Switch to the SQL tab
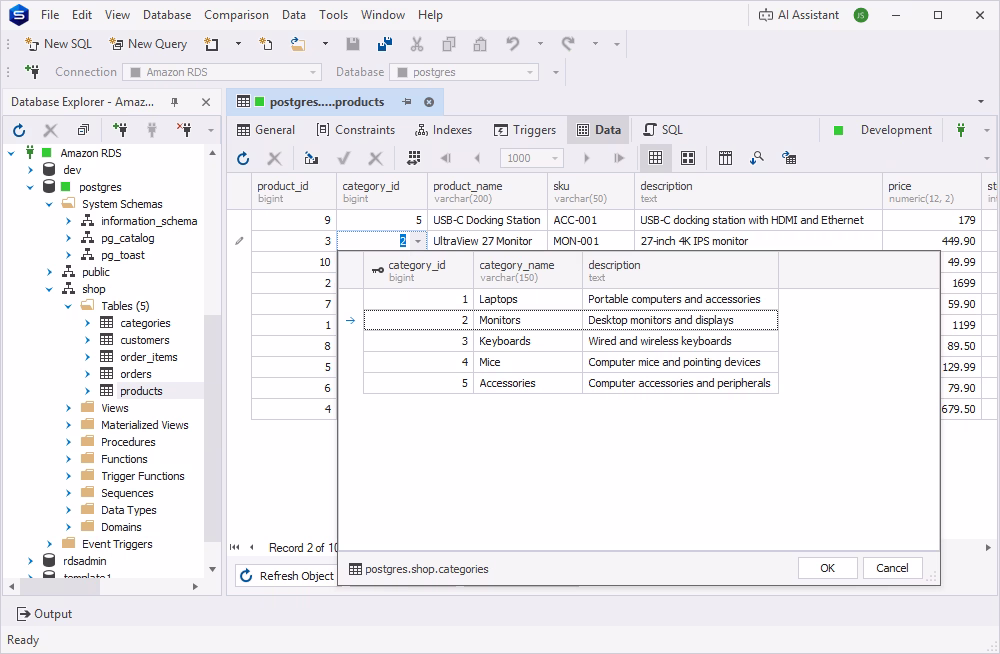The width and height of the screenshot is (1000, 654). point(663,130)
